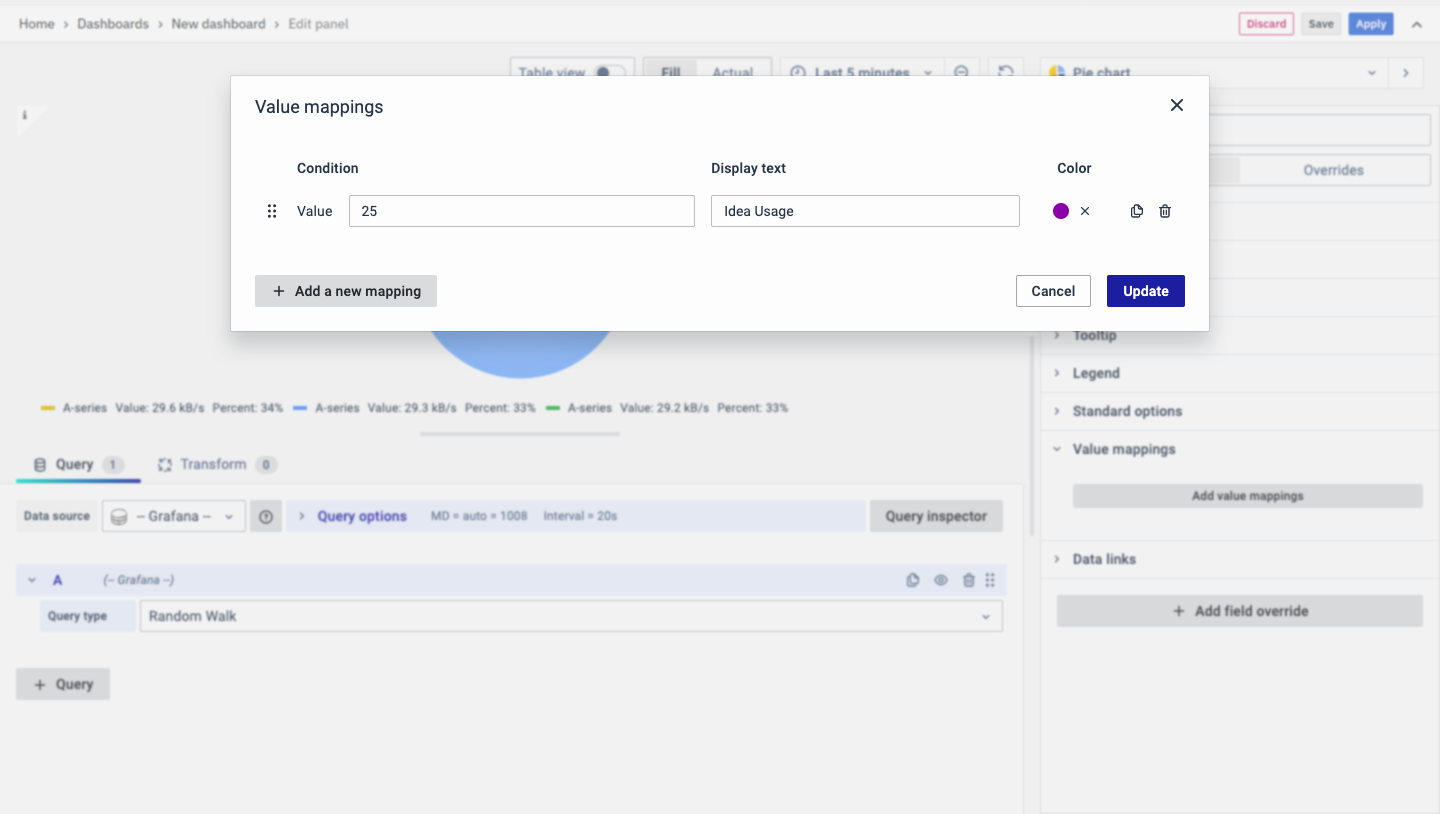This screenshot has height=814, width=1440.
Task: Open the purple color swatch picker
Action: point(1061,211)
